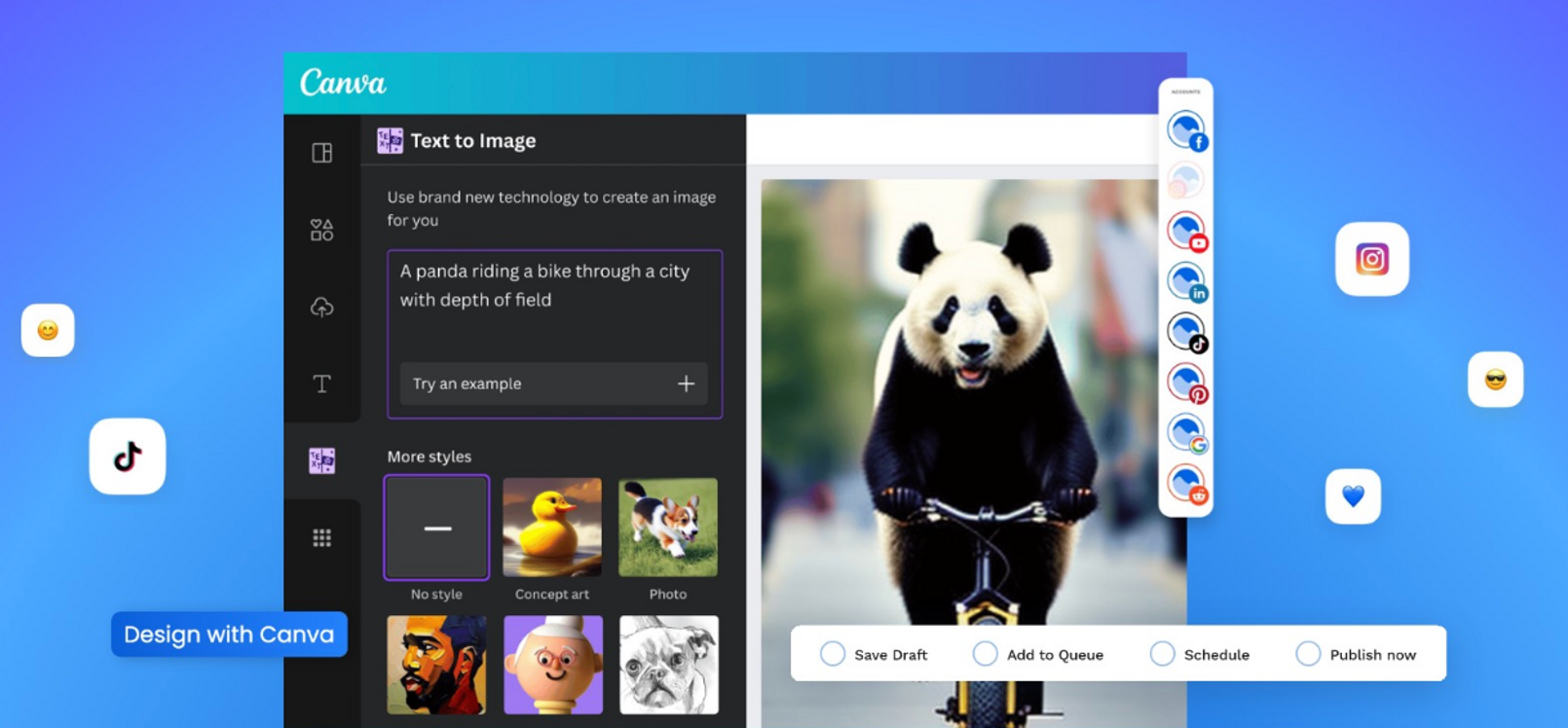Select the Facebook account avatar

tap(1186, 130)
